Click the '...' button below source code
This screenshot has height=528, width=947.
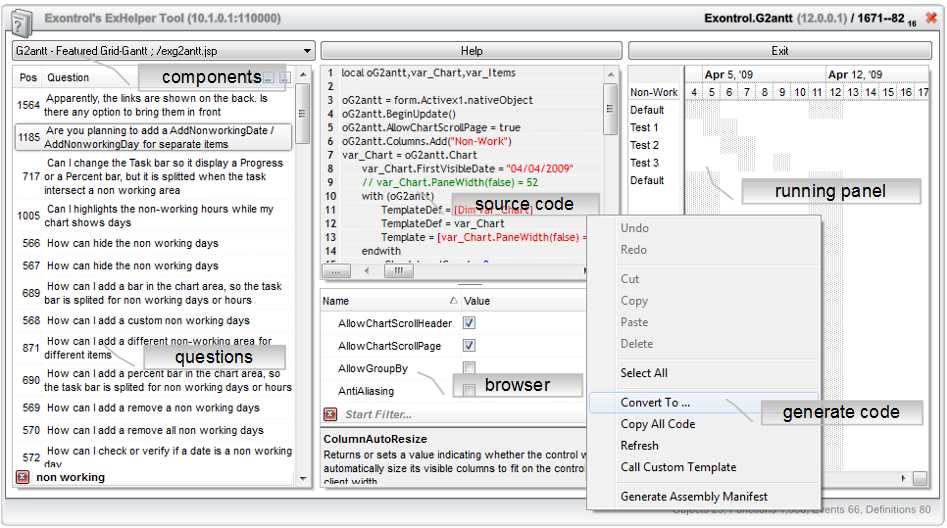pyautogui.click(x=336, y=271)
